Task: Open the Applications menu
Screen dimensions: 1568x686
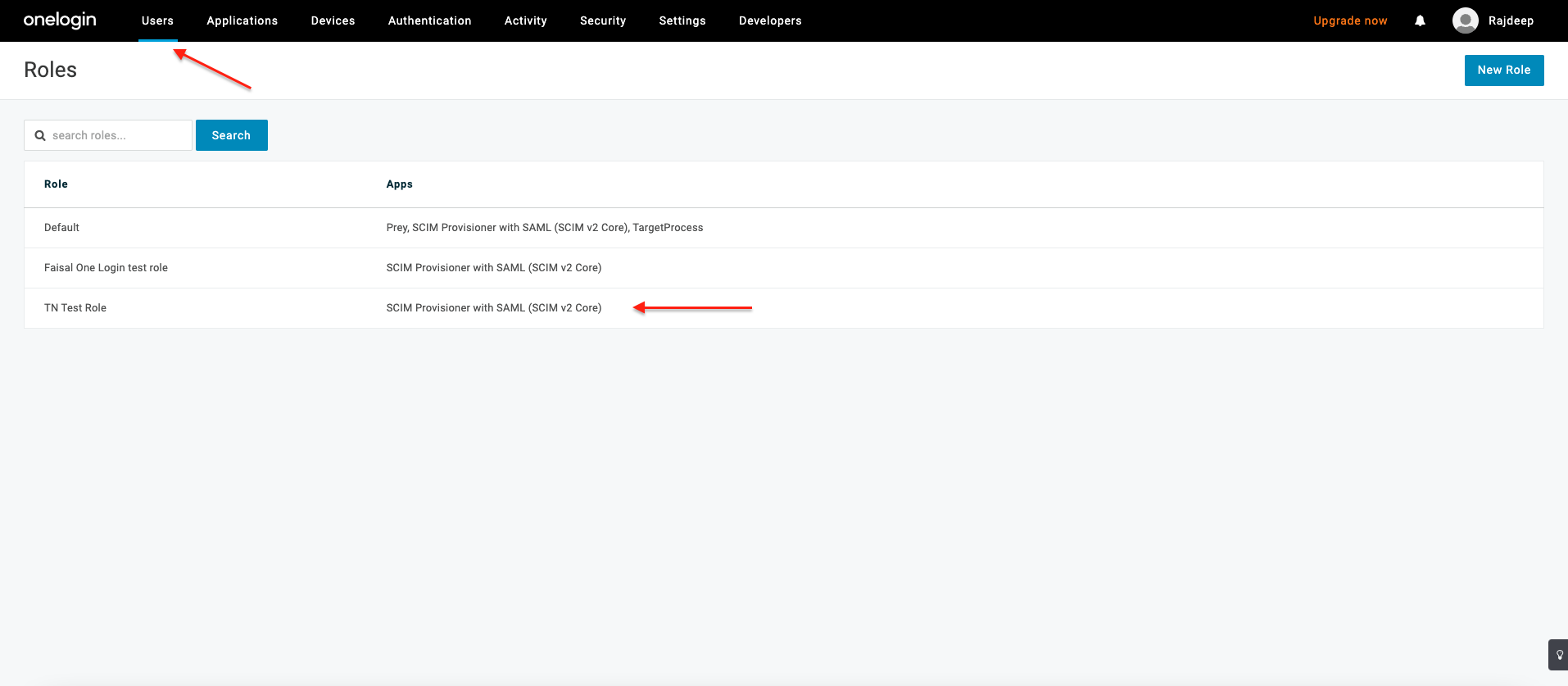Action: (x=242, y=20)
